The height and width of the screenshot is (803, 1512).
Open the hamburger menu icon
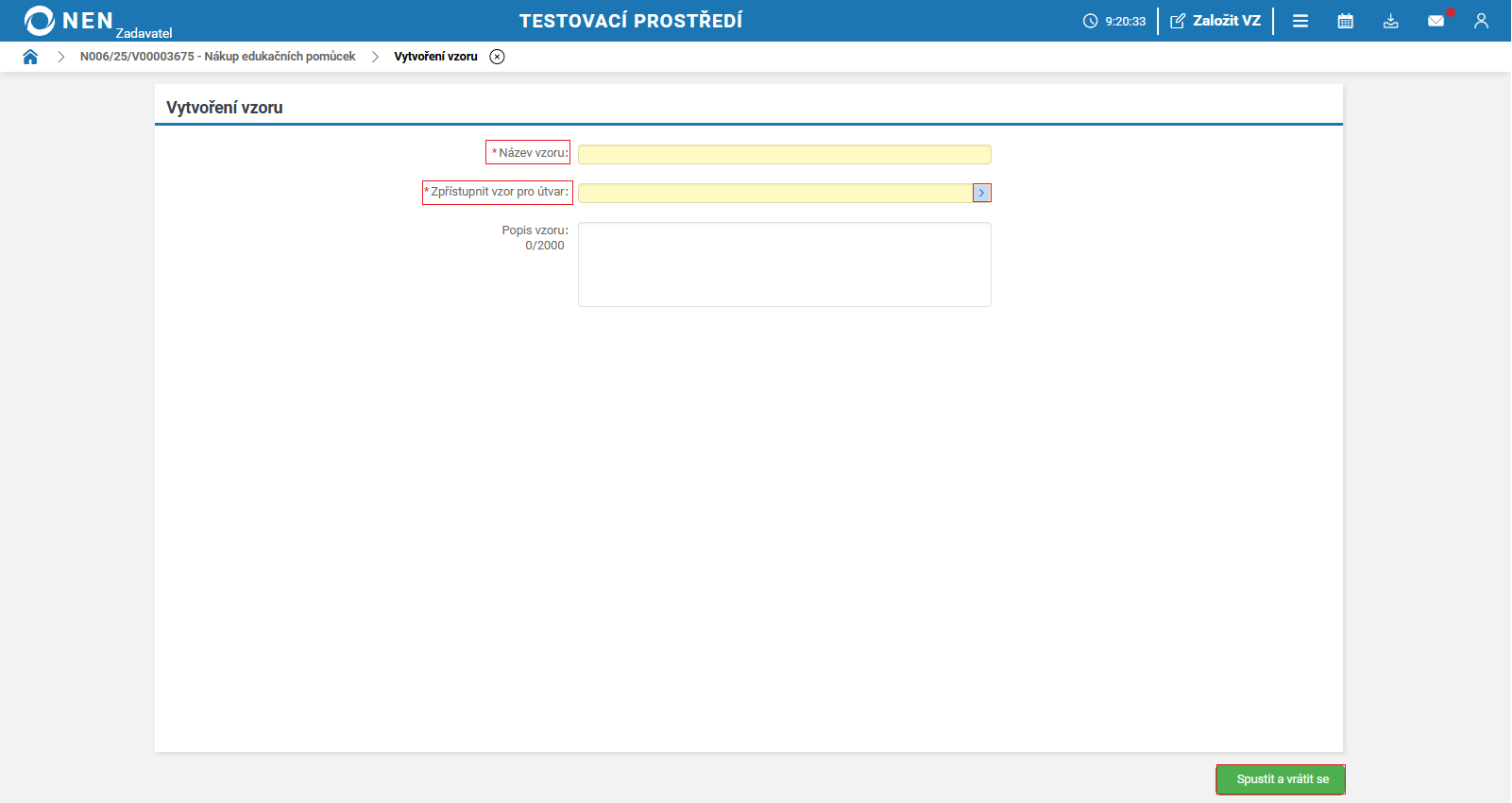click(x=1300, y=21)
